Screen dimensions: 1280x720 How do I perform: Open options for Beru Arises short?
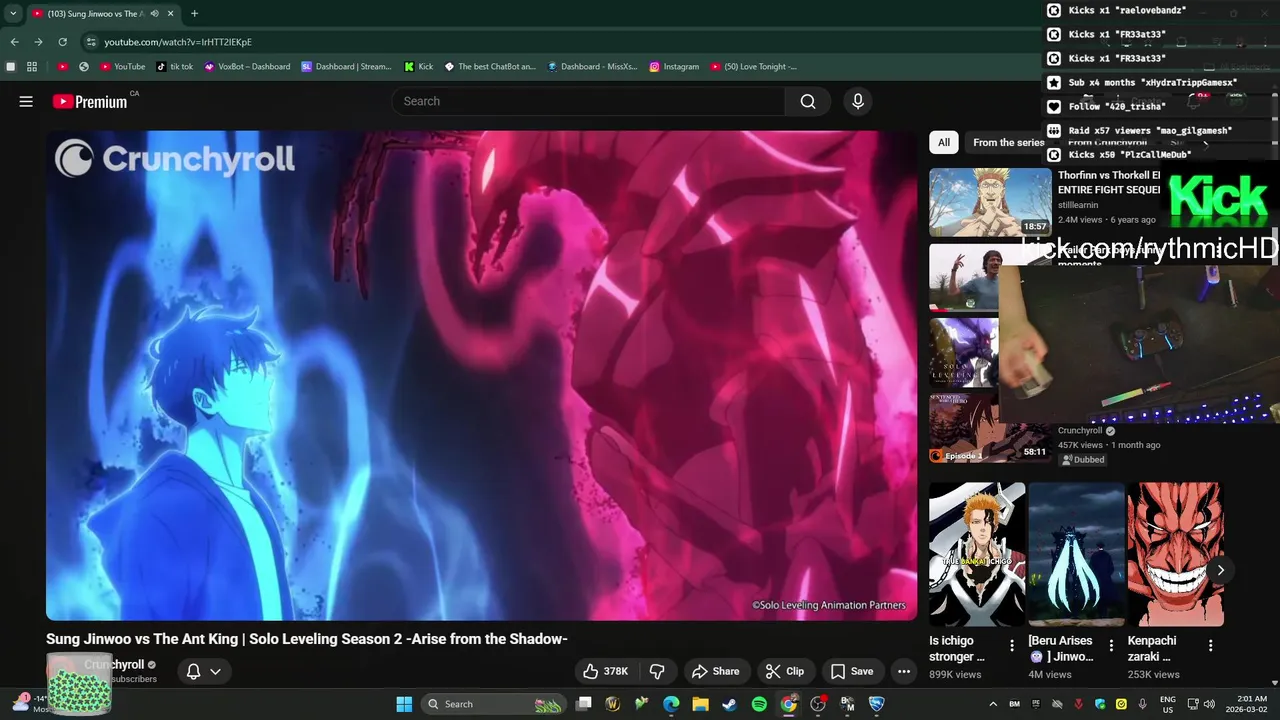point(1111,646)
